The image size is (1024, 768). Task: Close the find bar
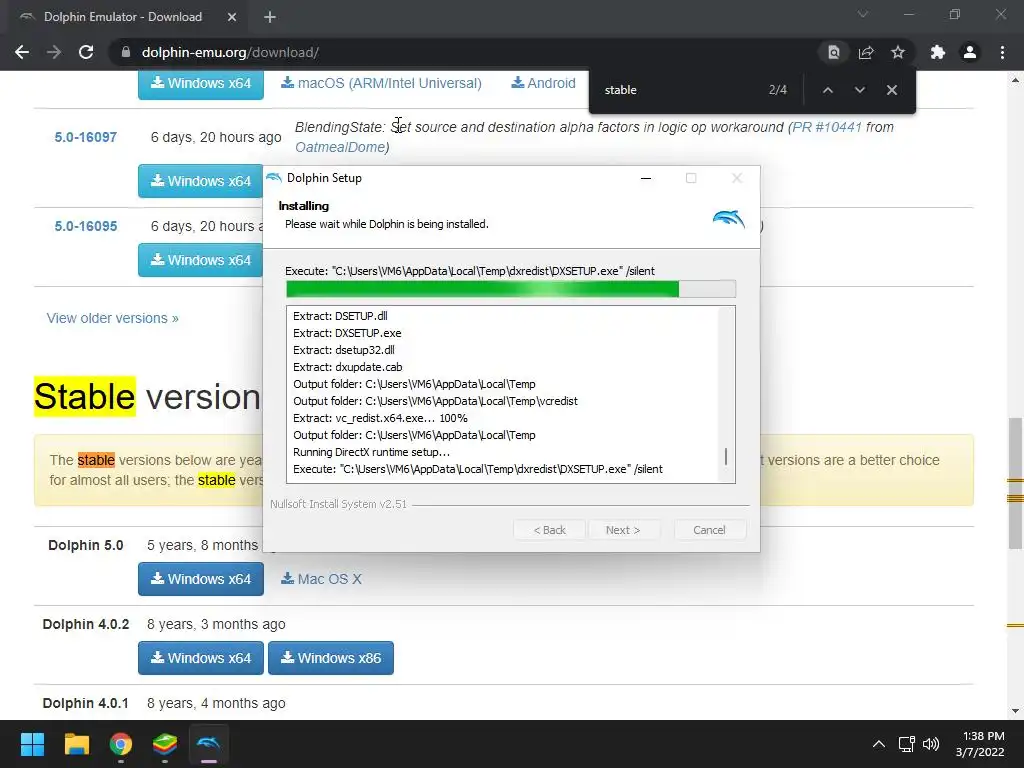(x=891, y=90)
